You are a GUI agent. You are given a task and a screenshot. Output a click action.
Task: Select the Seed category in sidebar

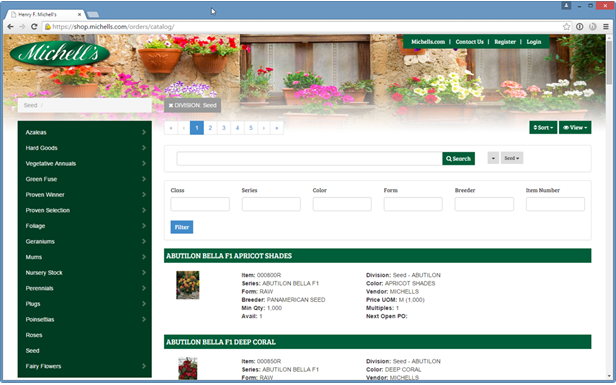pyautogui.click(x=84, y=350)
